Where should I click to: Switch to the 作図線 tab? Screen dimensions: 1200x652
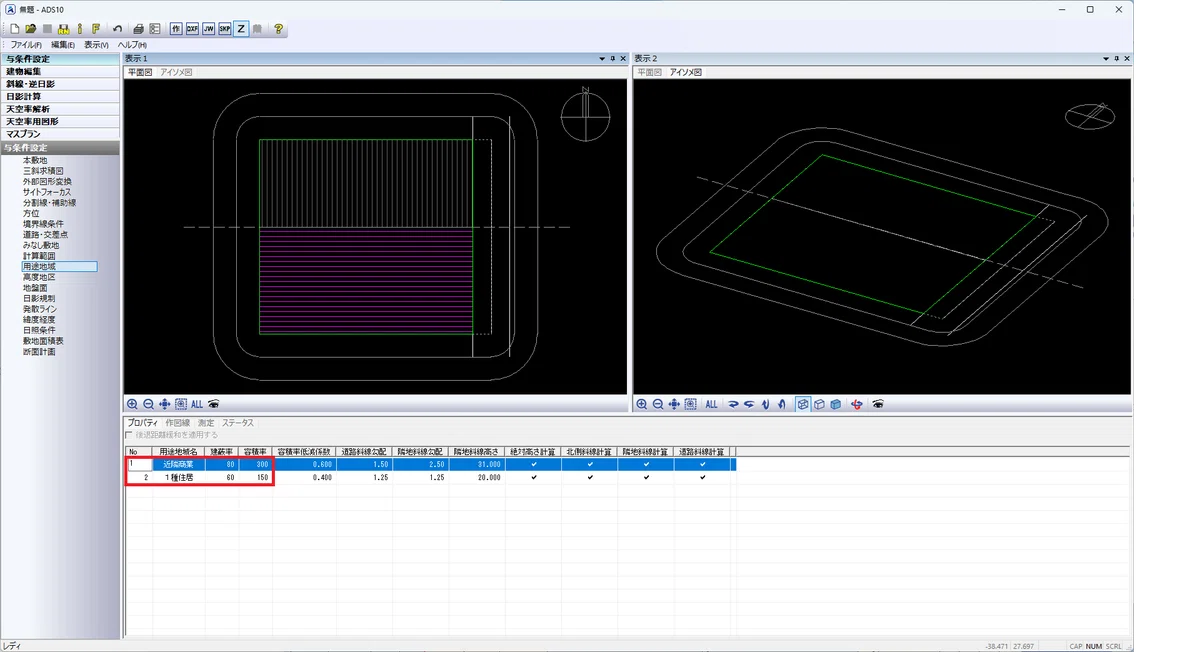[177, 423]
